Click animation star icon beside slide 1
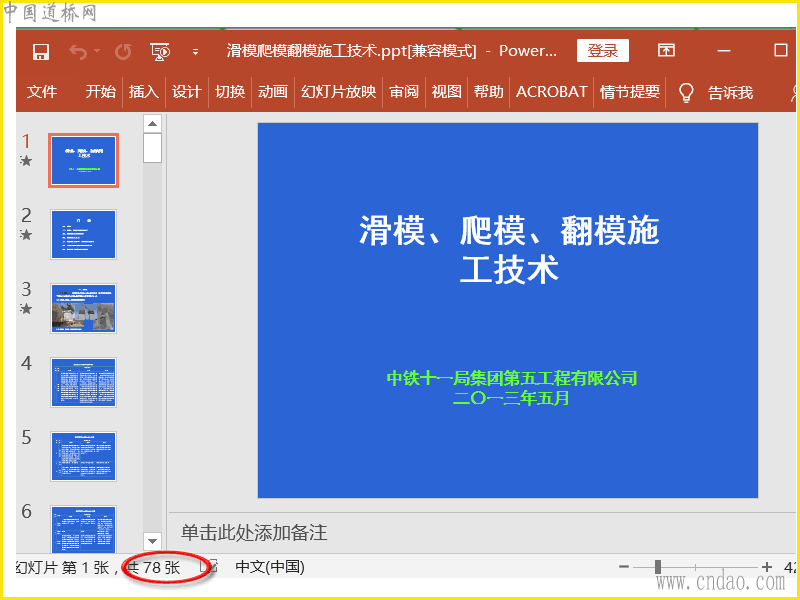800x600 pixels. (x=27, y=161)
